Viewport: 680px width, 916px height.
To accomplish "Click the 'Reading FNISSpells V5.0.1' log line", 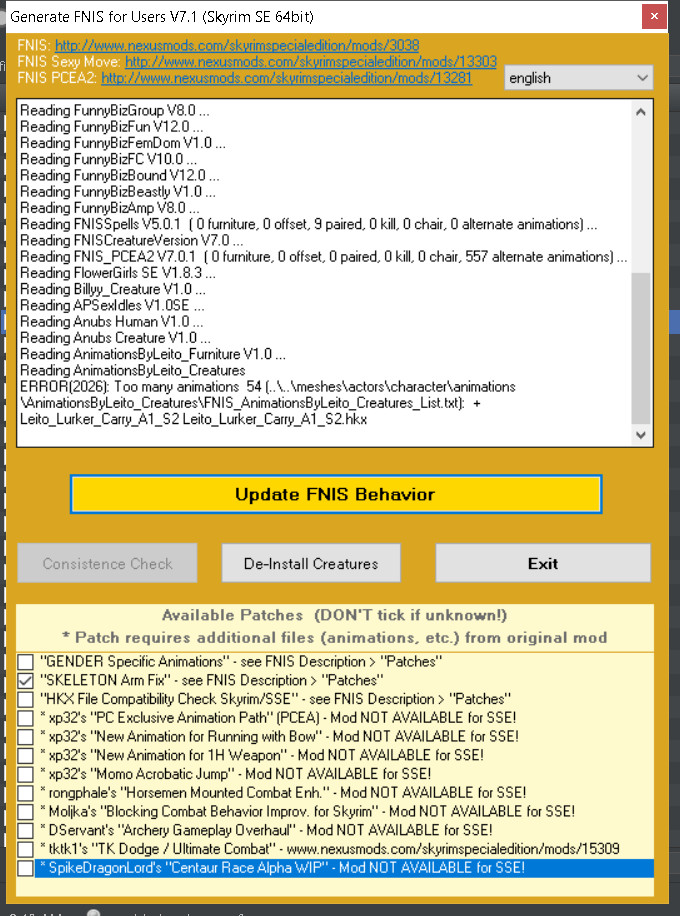I will [x=308, y=224].
